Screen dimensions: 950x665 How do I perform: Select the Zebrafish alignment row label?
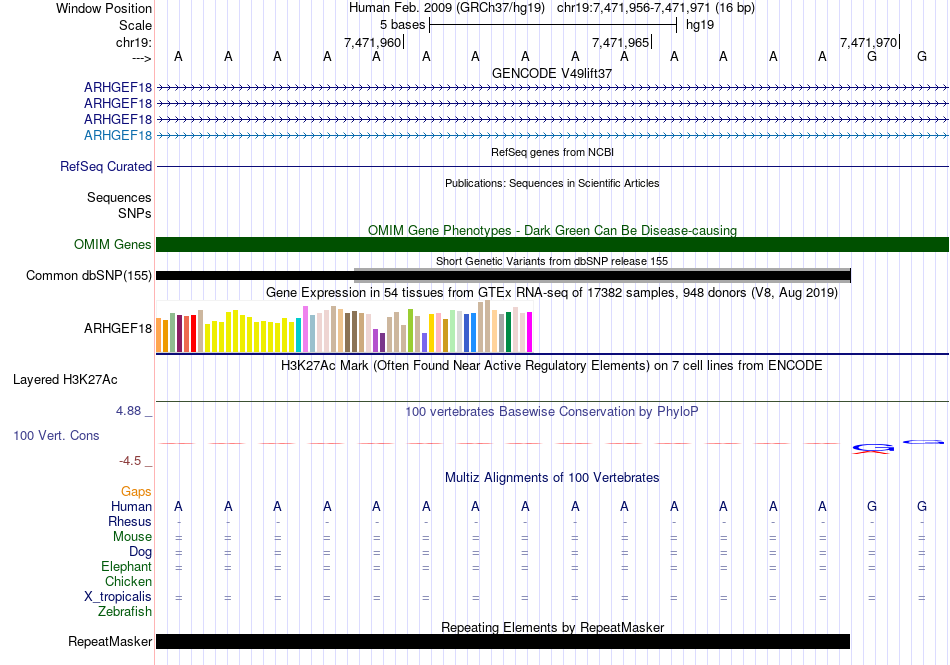[x=125, y=612]
